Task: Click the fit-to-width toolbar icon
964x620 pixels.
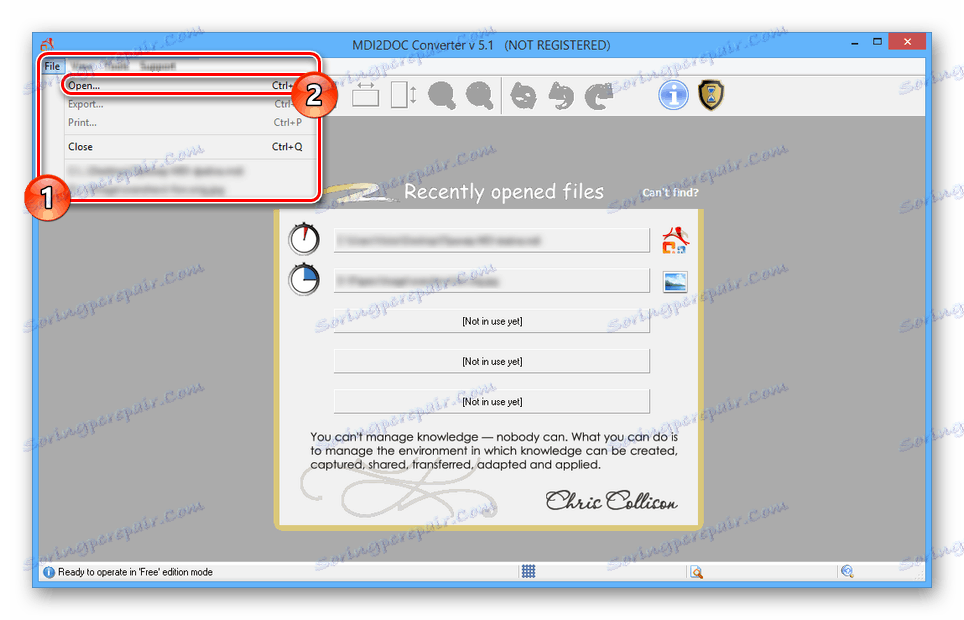Action: point(365,95)
